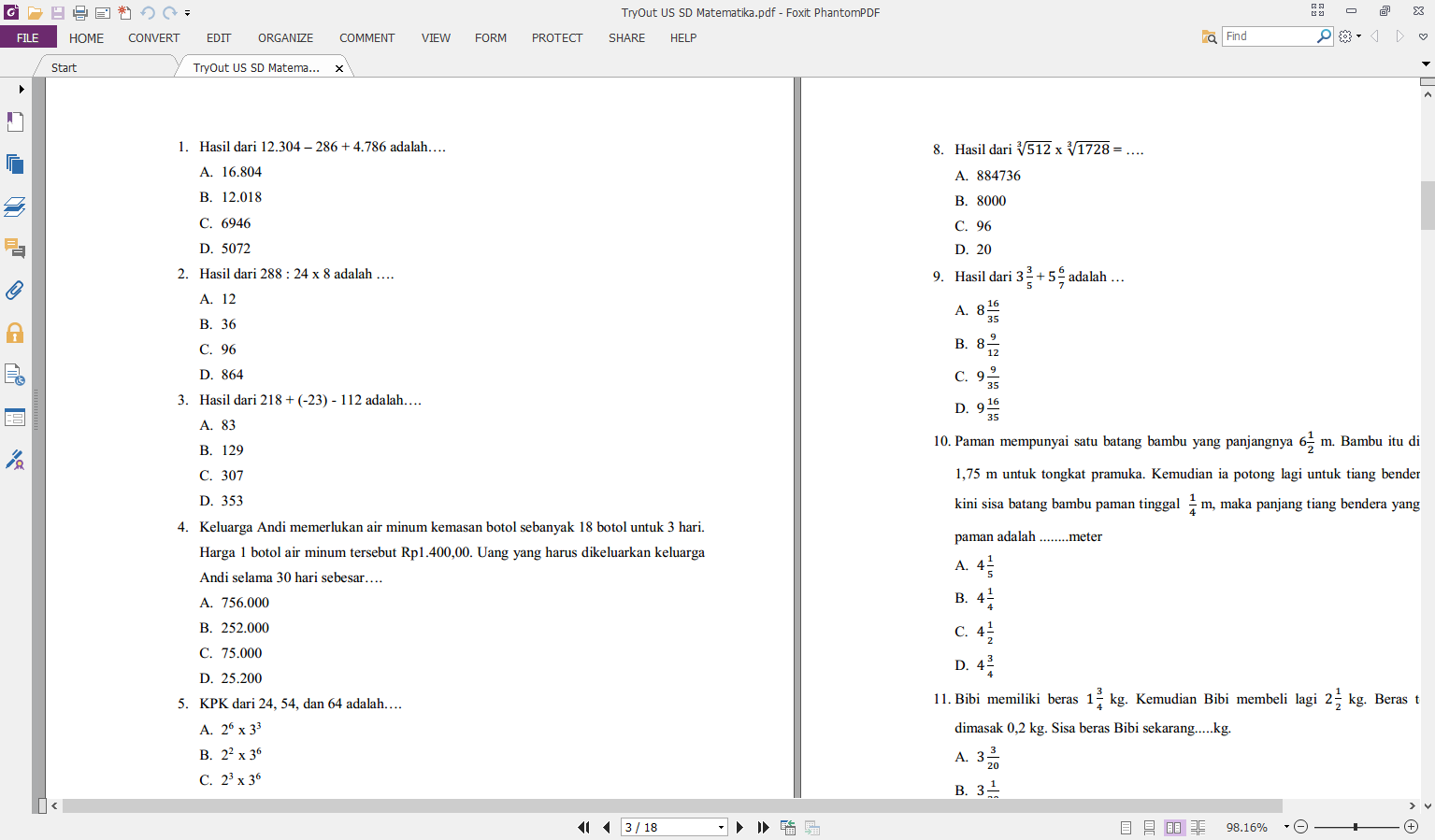Image resolution: width=1435 pixels, height=840 pixels.
Task: Click the next view icon in status bar
Action: coord(812,827)
